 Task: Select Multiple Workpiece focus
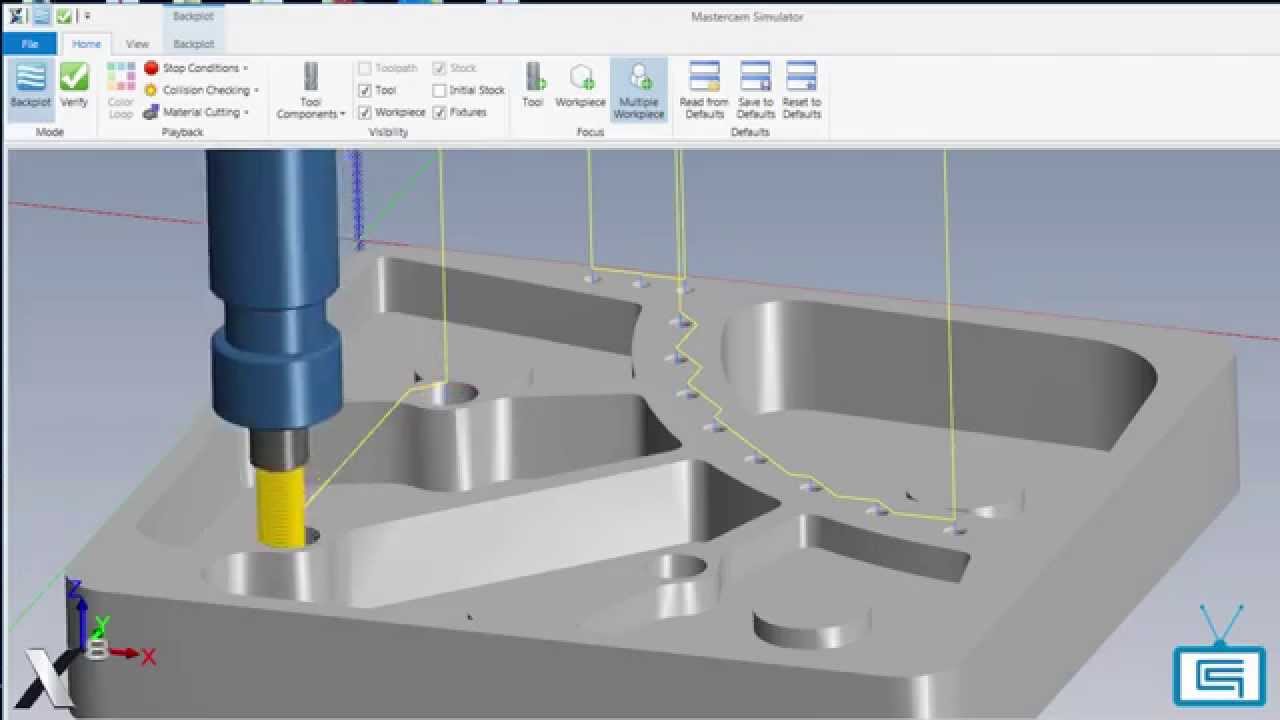[639, 90]
